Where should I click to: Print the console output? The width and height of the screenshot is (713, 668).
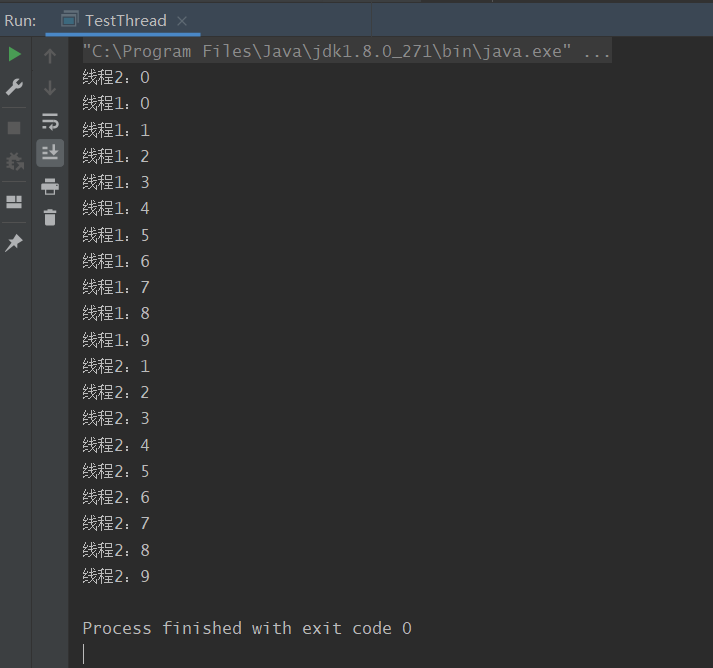click(50, 186)
